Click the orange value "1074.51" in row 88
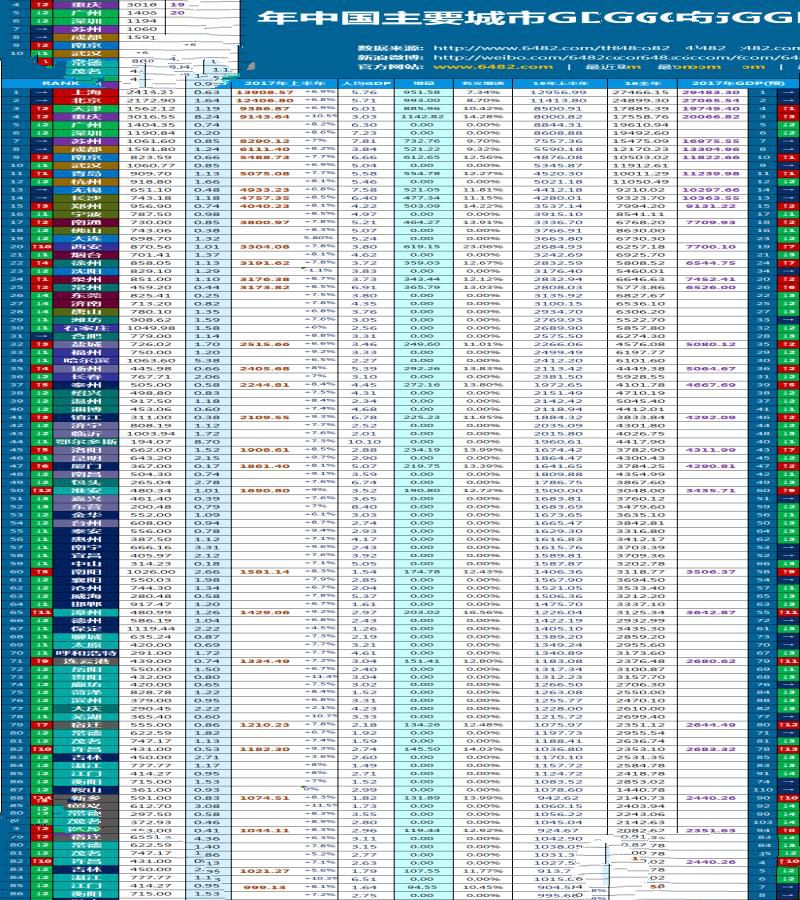This screenshot has width=800, height=900. click(265, 798)
